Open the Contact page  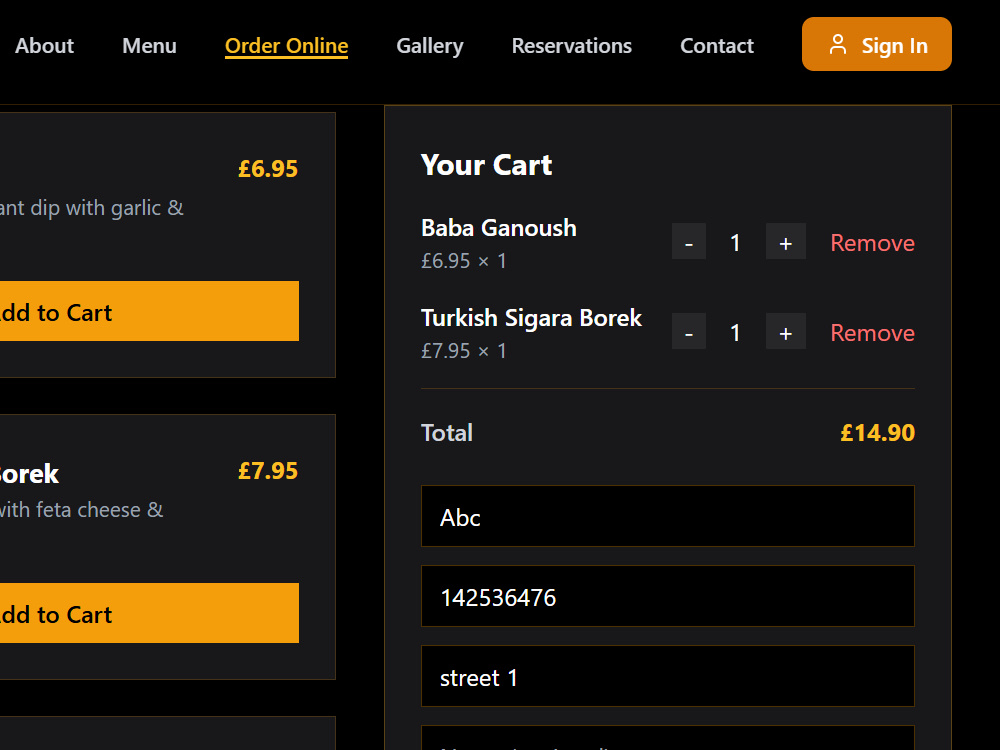pos(717,46)
